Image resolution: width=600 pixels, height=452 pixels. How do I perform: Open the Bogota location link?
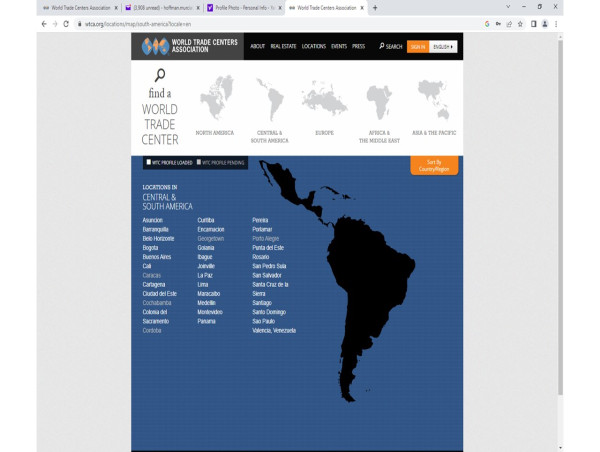coord(150,248)
